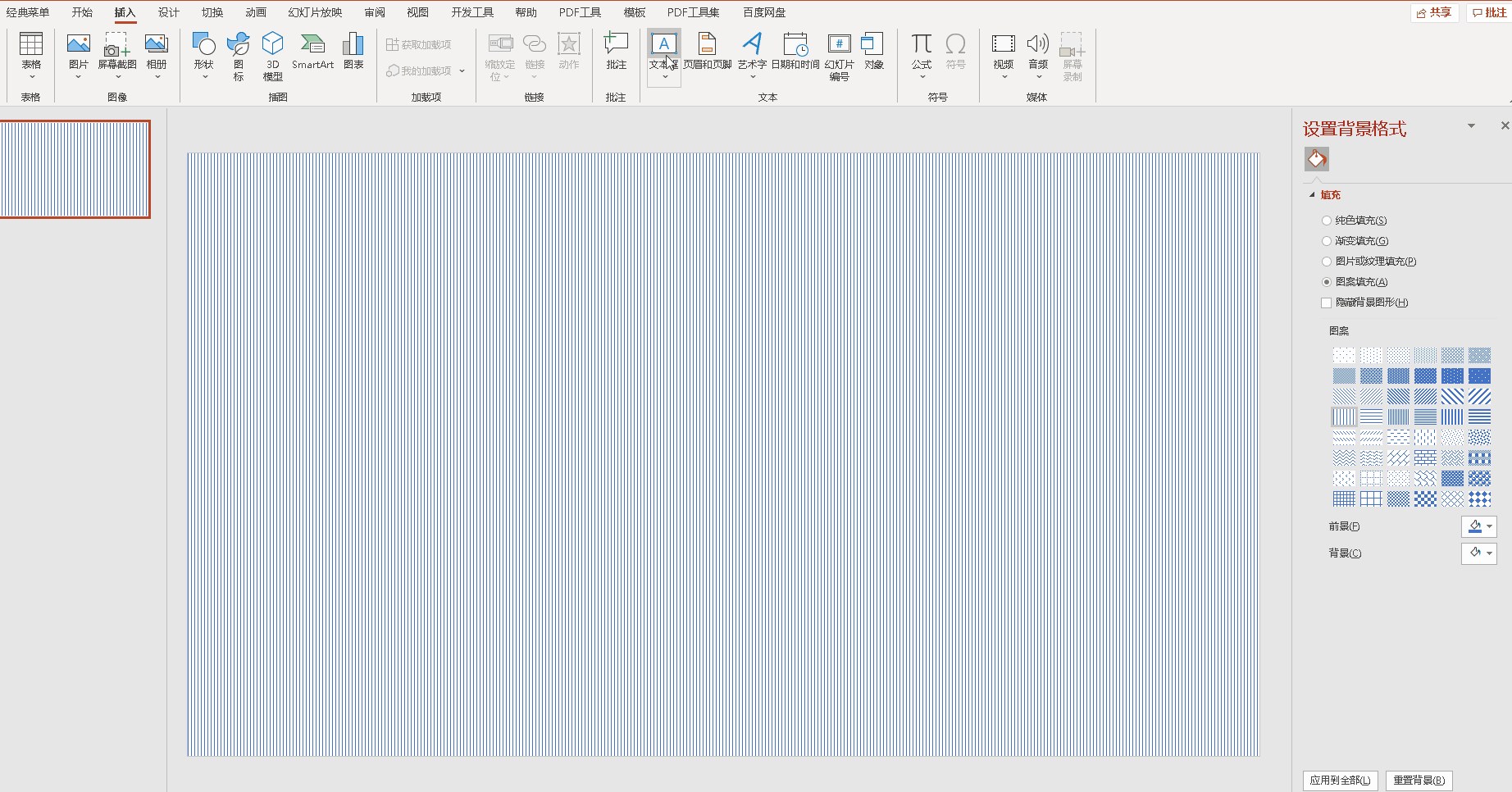This screenshot has height=792, width=1512.
Task: Click the SmartArt icon
Action: 312,51
